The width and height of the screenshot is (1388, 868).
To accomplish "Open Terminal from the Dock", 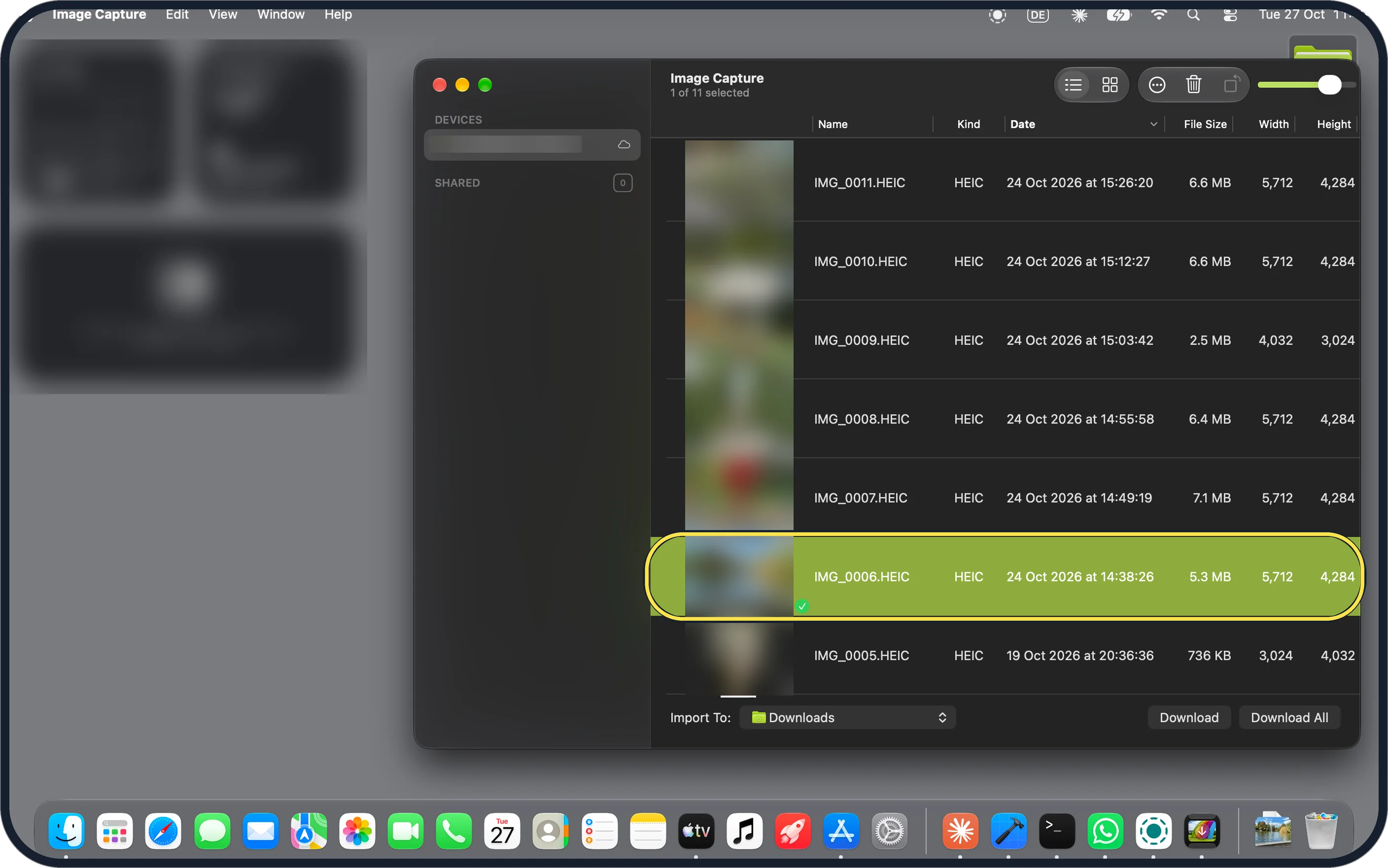I will pyautogui.click(x=1057, y=831).
